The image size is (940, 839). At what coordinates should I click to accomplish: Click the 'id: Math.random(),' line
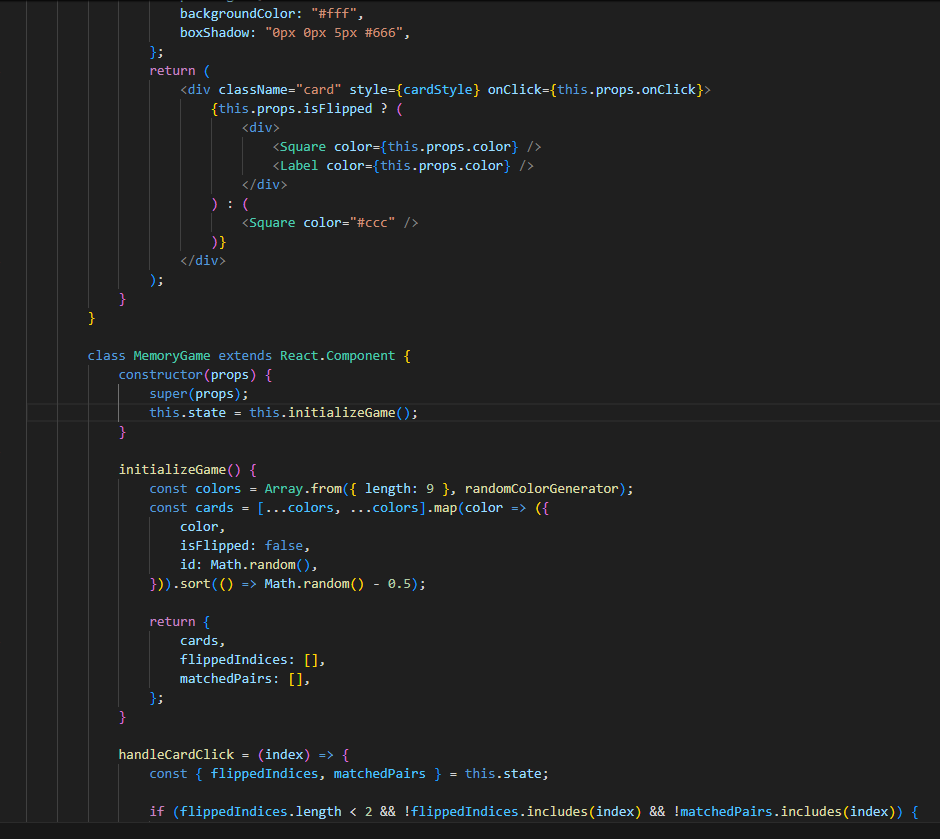[x=248, y=565]
